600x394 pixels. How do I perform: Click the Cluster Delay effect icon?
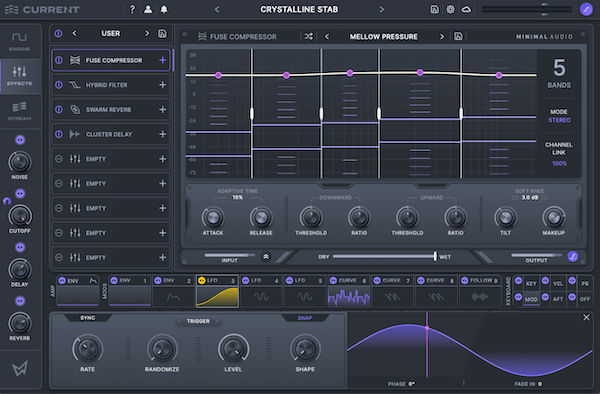[x=75, y=134]
